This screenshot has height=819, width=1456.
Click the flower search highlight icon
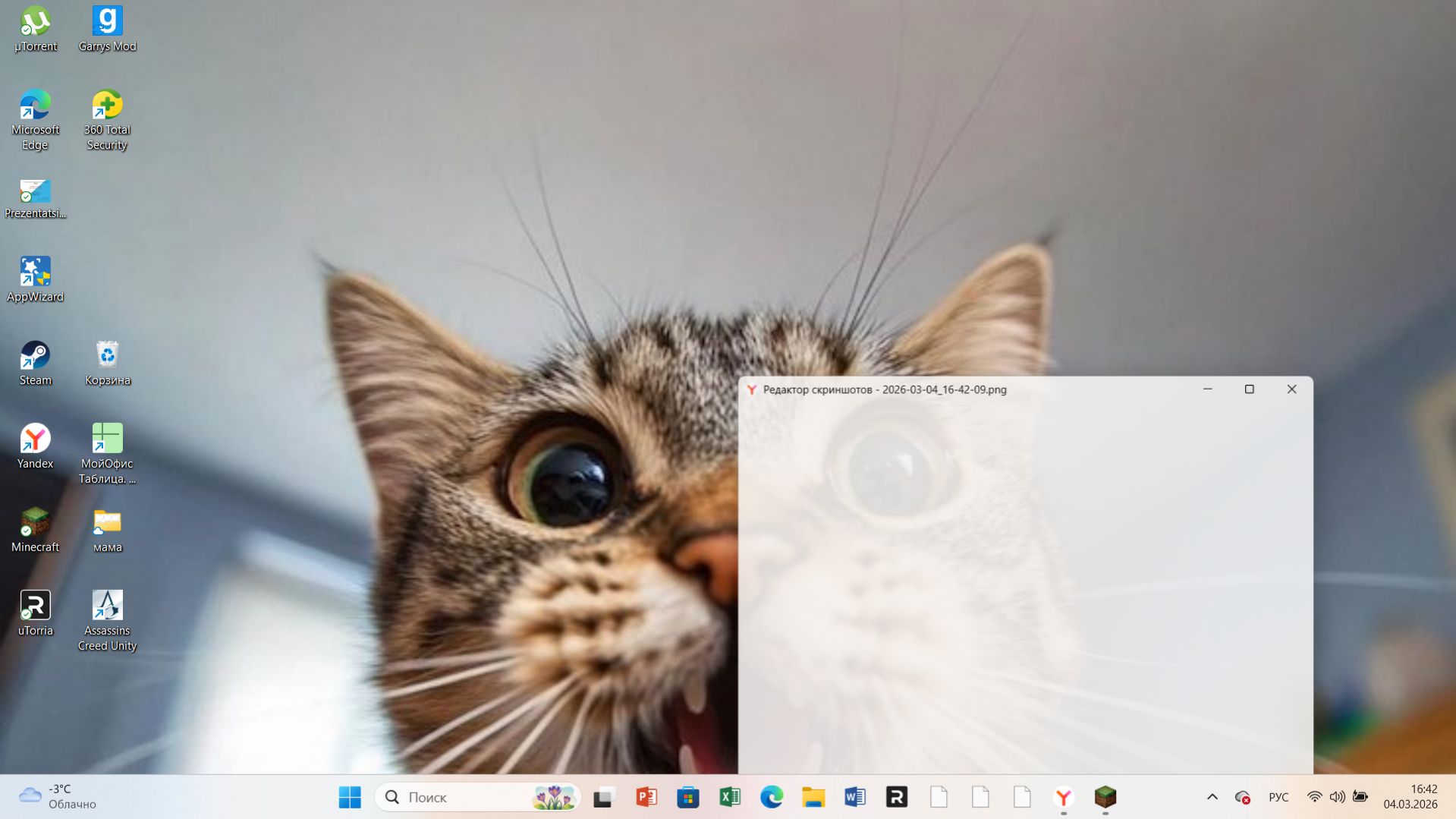[x=555, y=797]
